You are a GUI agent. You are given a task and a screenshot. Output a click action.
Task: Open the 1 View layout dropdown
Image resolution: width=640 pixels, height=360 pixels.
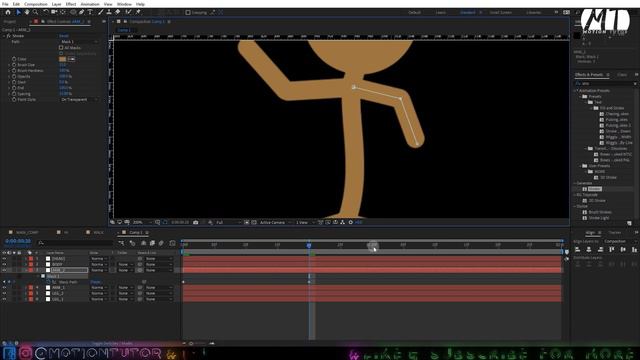(x=305, y=222)
